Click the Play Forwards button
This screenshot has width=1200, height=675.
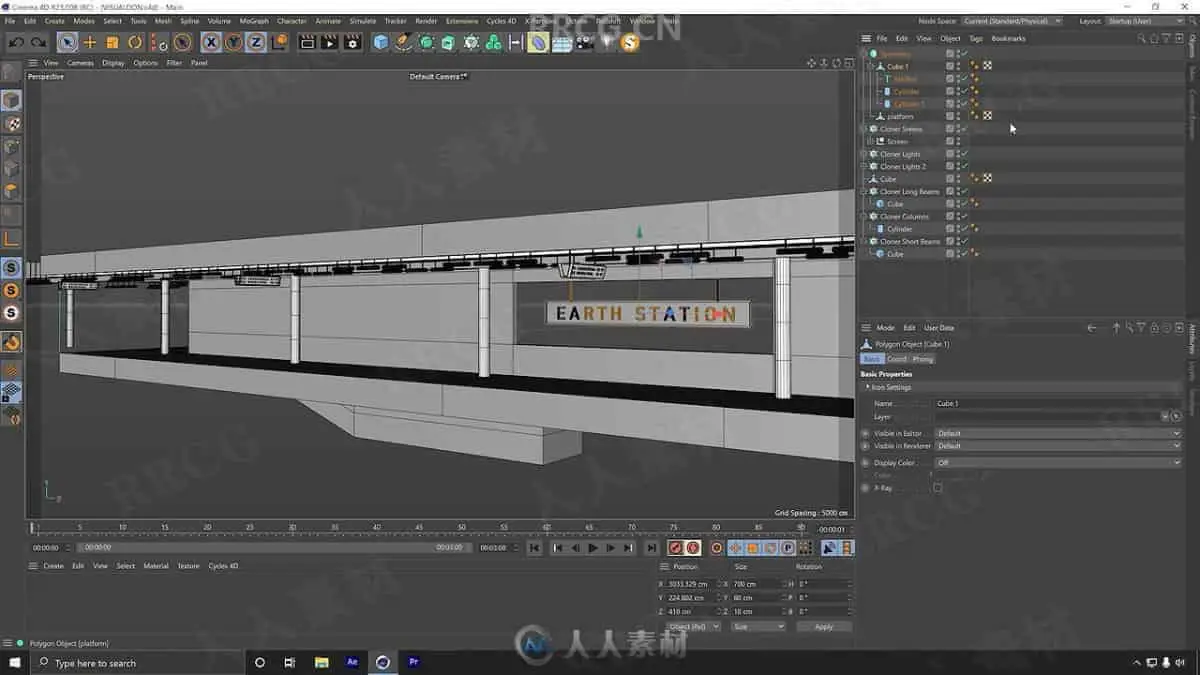[593, 548]
